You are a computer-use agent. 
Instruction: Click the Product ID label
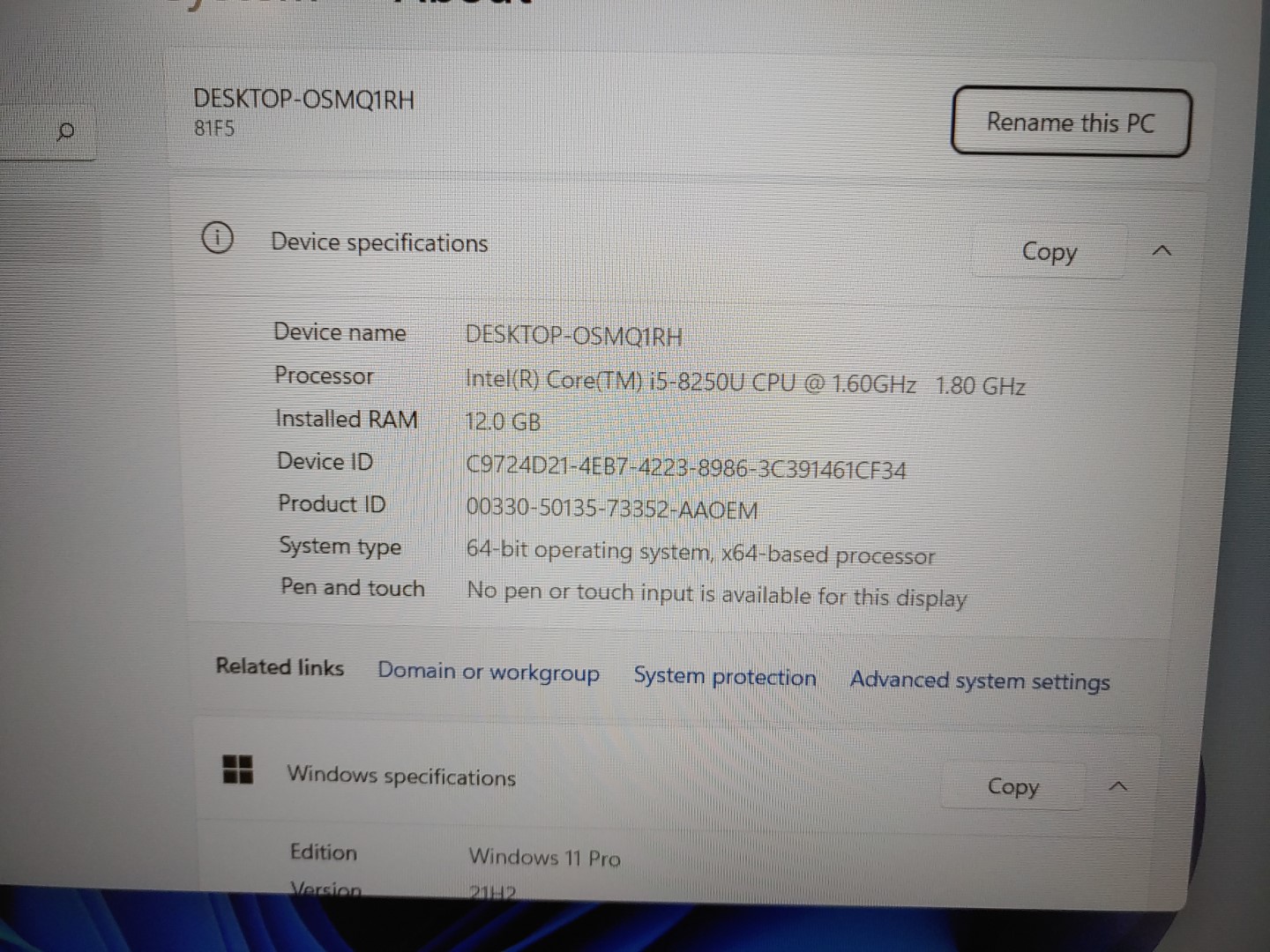click(x=332, y=503)
